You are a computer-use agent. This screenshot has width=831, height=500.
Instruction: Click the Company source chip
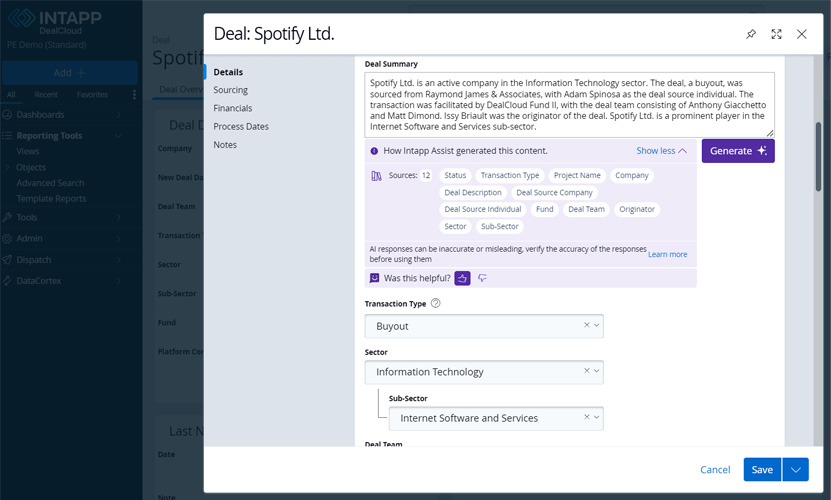[x=631, y=176]
